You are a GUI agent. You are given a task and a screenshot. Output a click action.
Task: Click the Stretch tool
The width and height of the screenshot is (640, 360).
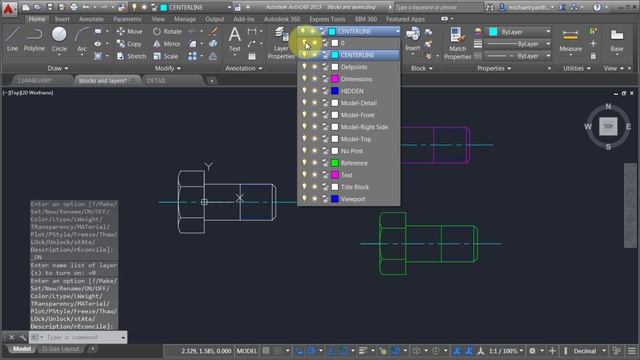[x=131, y=56]
